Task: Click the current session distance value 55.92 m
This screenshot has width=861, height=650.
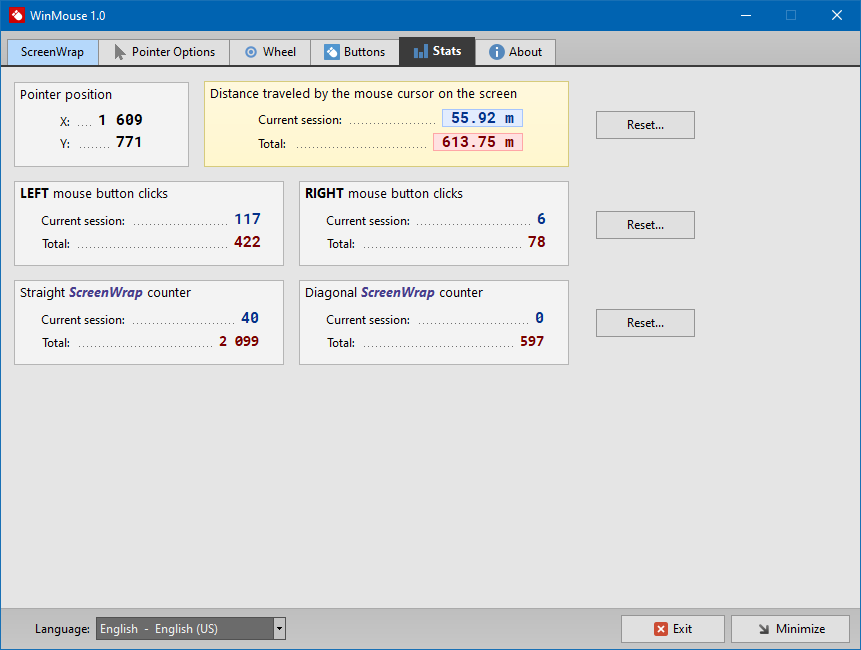Action: (x=482, y=118)
